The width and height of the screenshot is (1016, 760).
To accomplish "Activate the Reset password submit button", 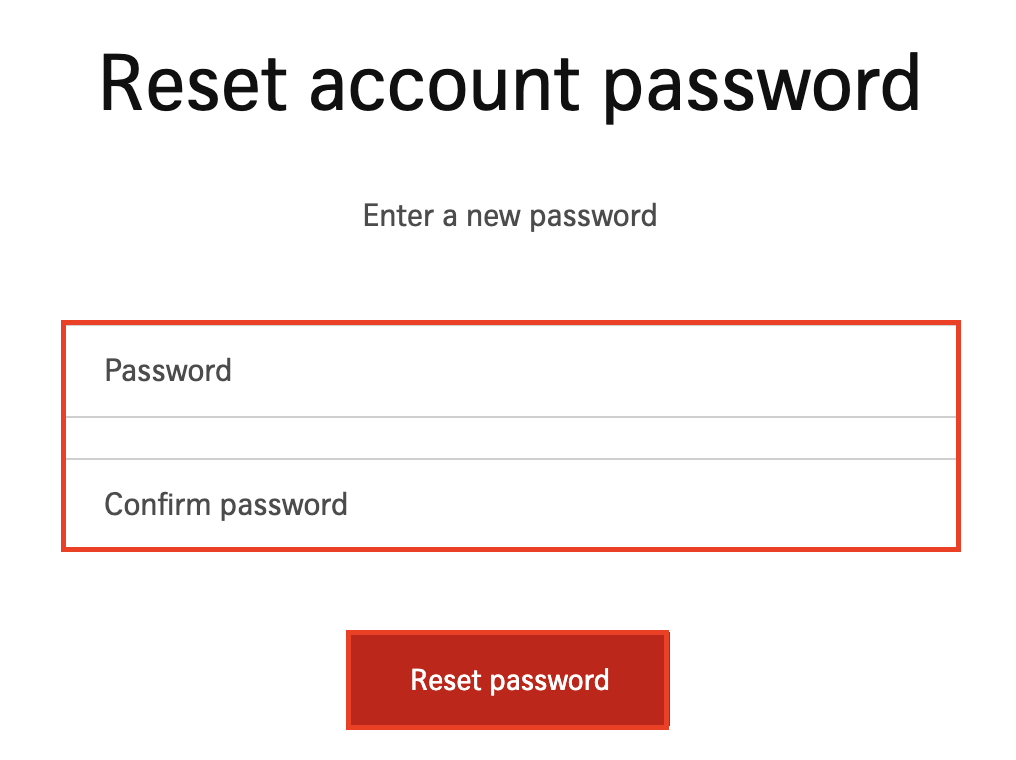I will [508, 680].
